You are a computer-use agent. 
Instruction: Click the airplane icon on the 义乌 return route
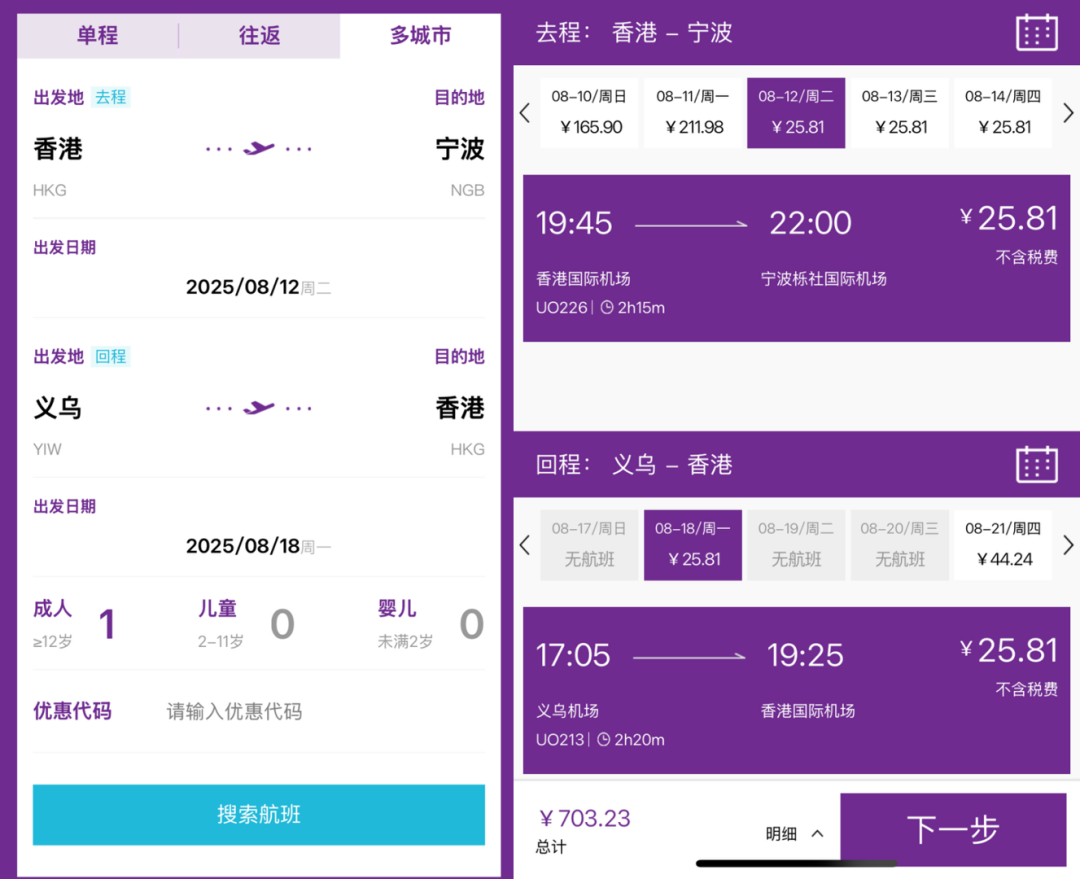259,406
